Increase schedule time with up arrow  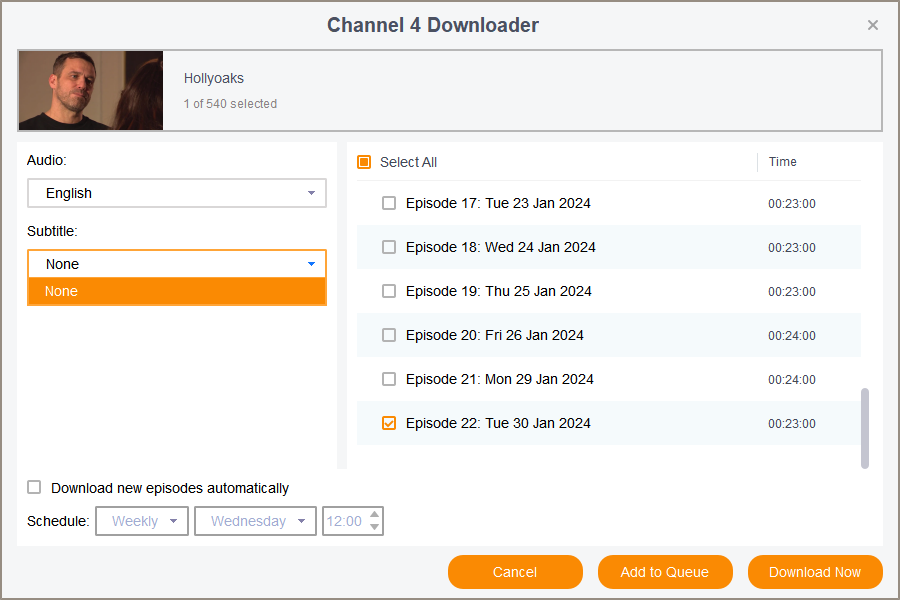coord(375,515)
